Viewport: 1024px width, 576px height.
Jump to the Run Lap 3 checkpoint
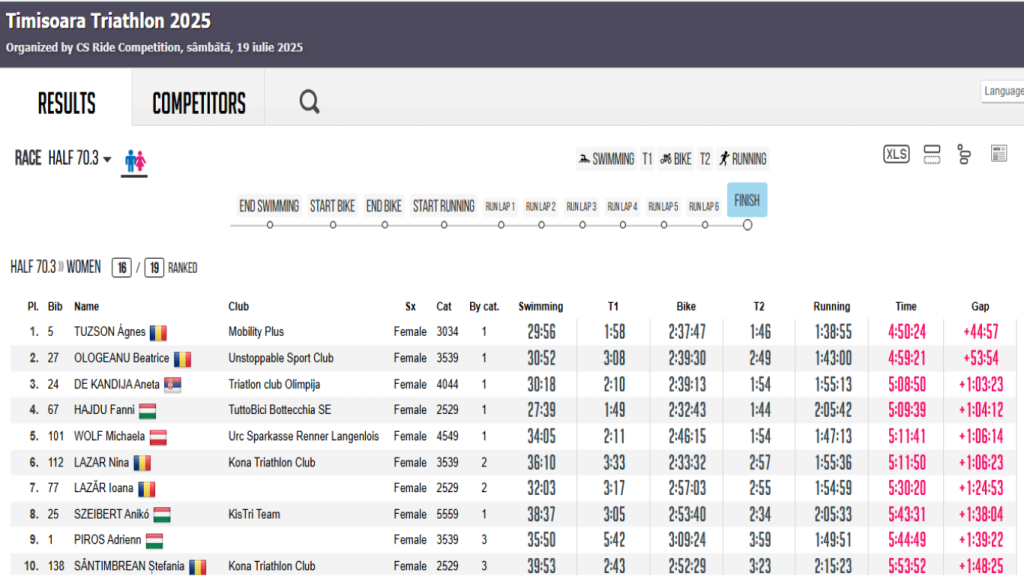coord(581,207)
